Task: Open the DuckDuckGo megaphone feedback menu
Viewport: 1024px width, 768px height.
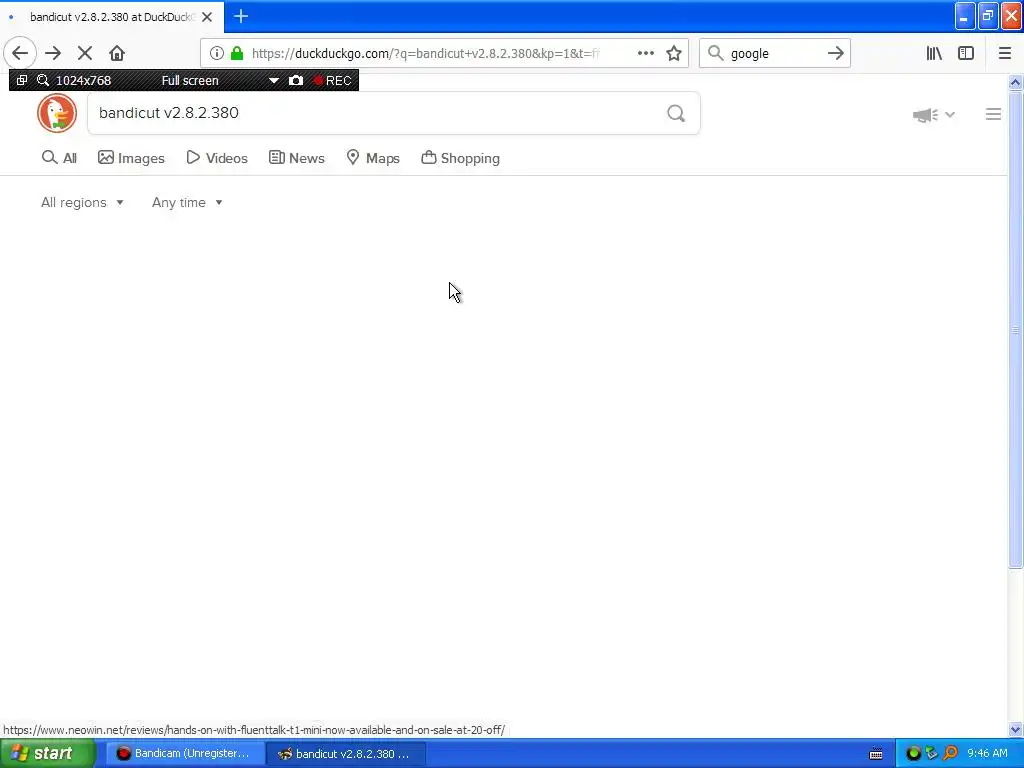Action: pyautogui.click(x=933, y=115)
